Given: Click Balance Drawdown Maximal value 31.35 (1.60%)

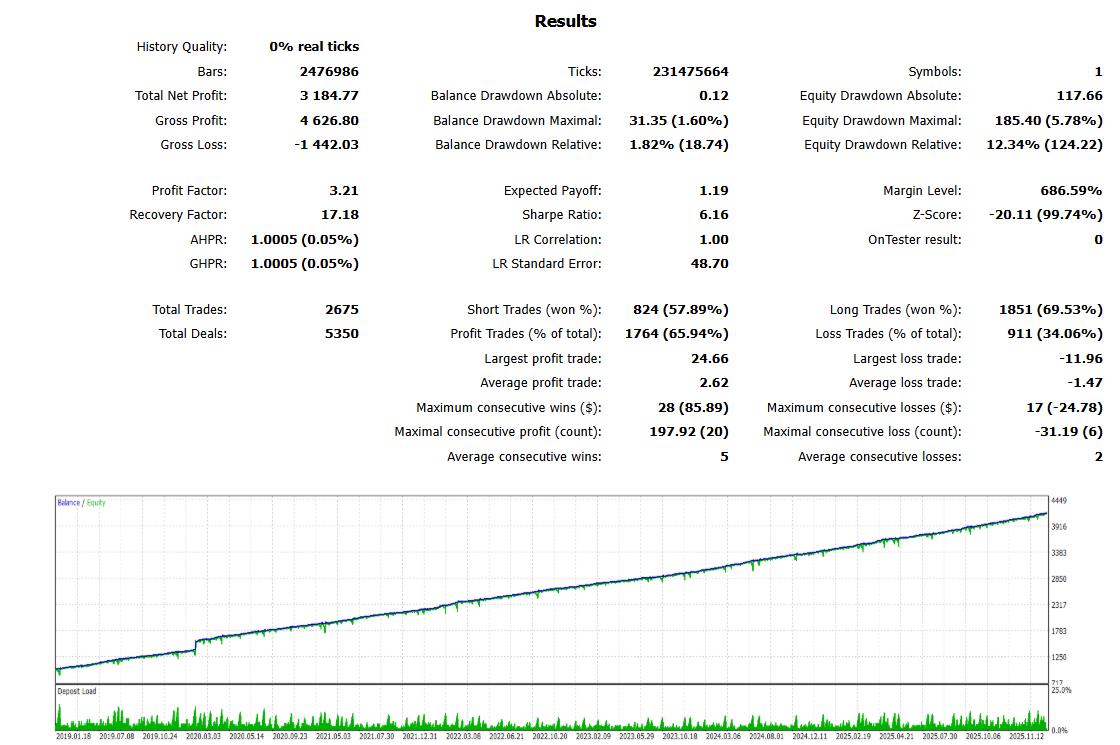Looking at the screenshot, I should (x=679, y=121).
